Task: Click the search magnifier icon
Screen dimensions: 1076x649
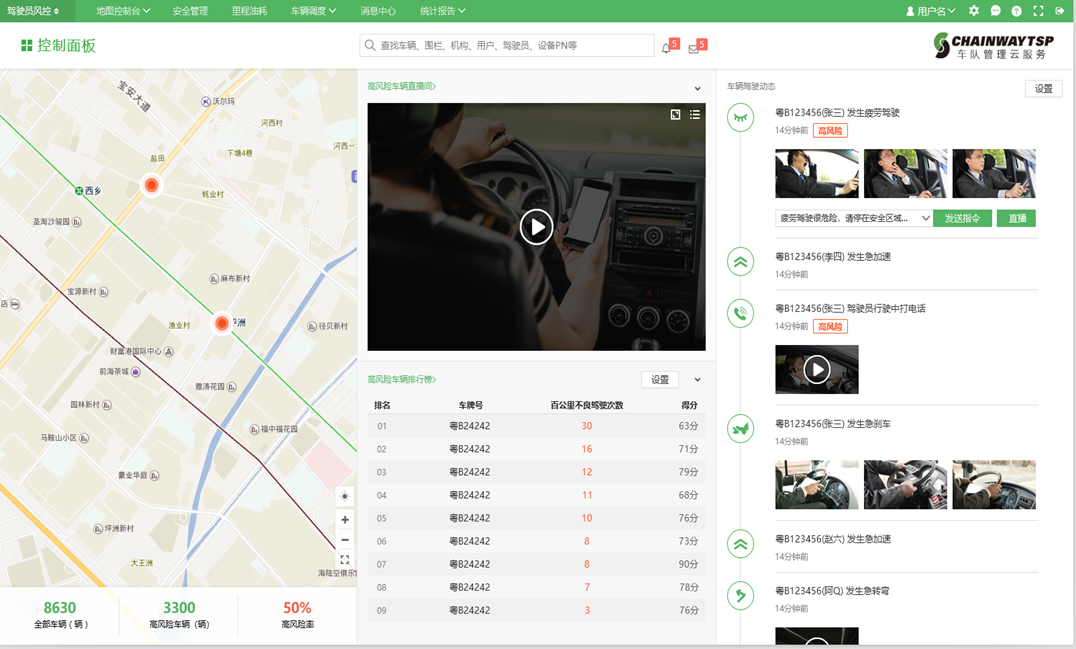Action: pos(370,45)
